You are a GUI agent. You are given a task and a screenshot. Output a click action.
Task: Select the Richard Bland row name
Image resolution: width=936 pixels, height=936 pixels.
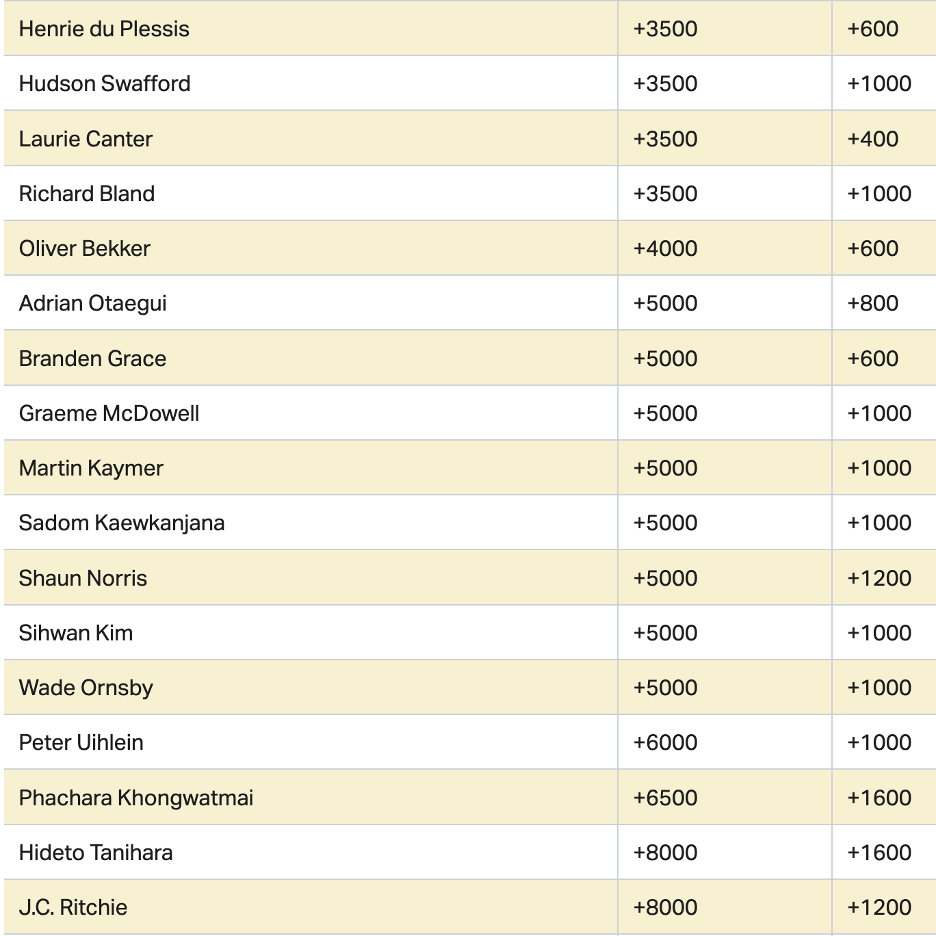point(87,194)
